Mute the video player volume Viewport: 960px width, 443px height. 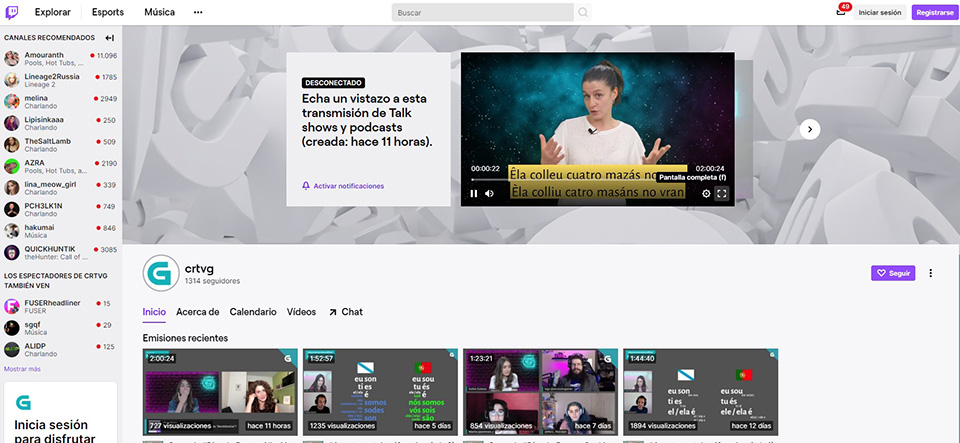pos(490,193)
